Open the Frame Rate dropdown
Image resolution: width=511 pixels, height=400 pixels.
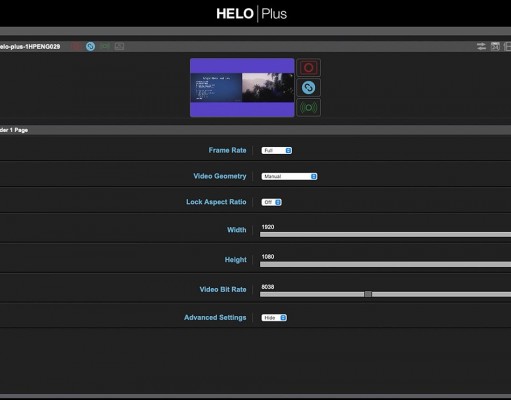click(x=277, y=151)
